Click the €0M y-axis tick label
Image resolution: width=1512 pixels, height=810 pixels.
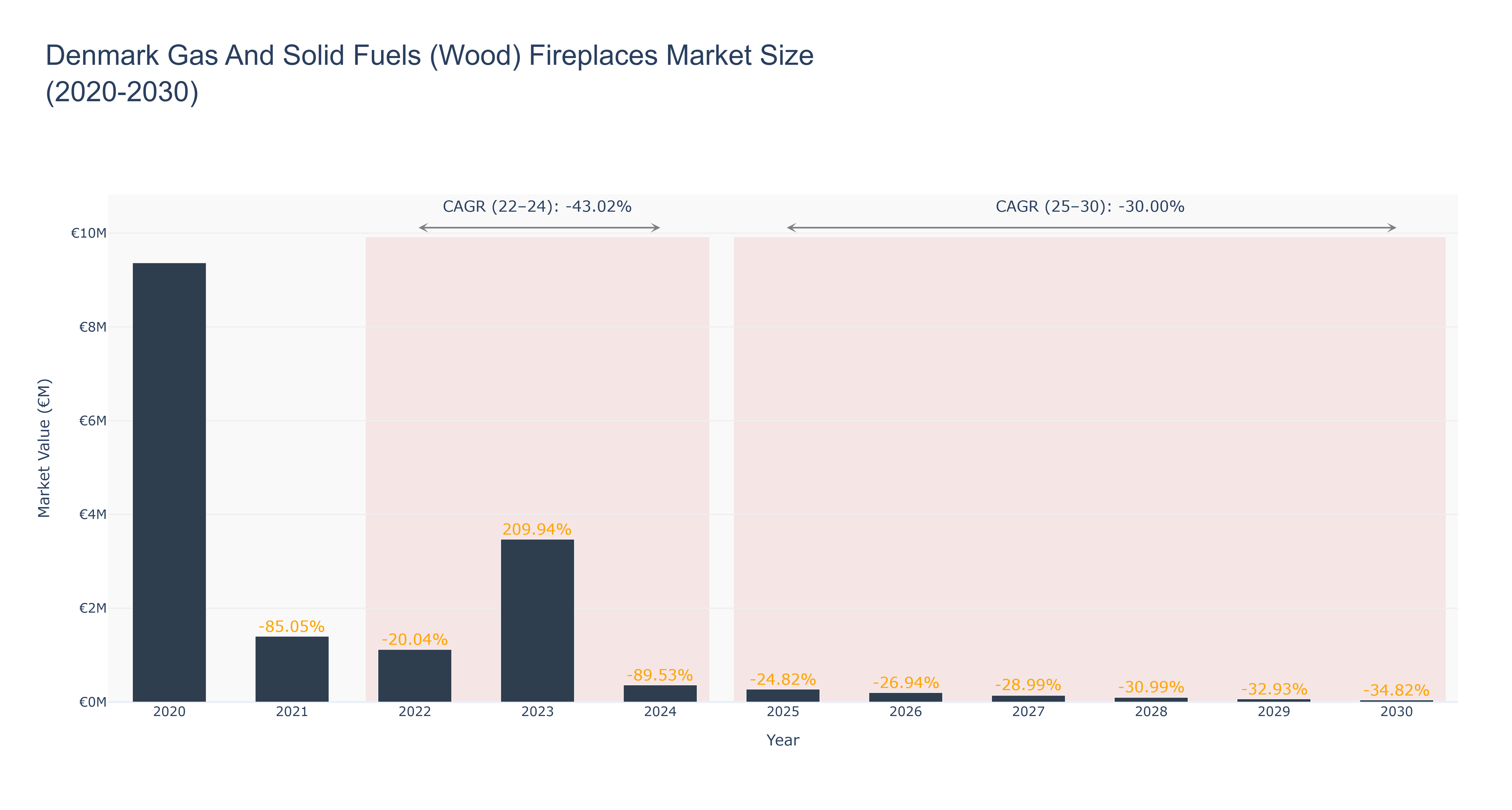click(x=93, y=702)
